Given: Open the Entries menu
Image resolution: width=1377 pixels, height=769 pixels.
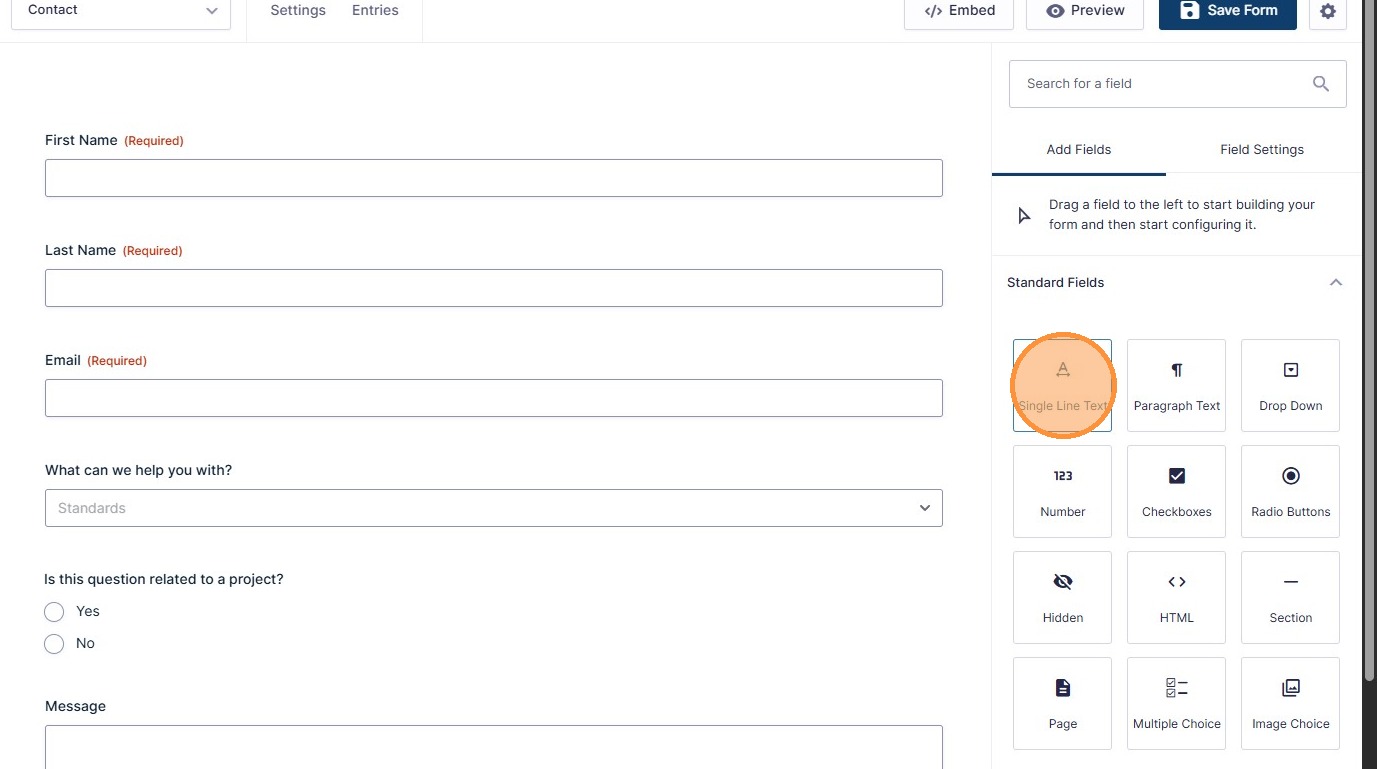Looking at the screenshot, I should tap(375, 11).
